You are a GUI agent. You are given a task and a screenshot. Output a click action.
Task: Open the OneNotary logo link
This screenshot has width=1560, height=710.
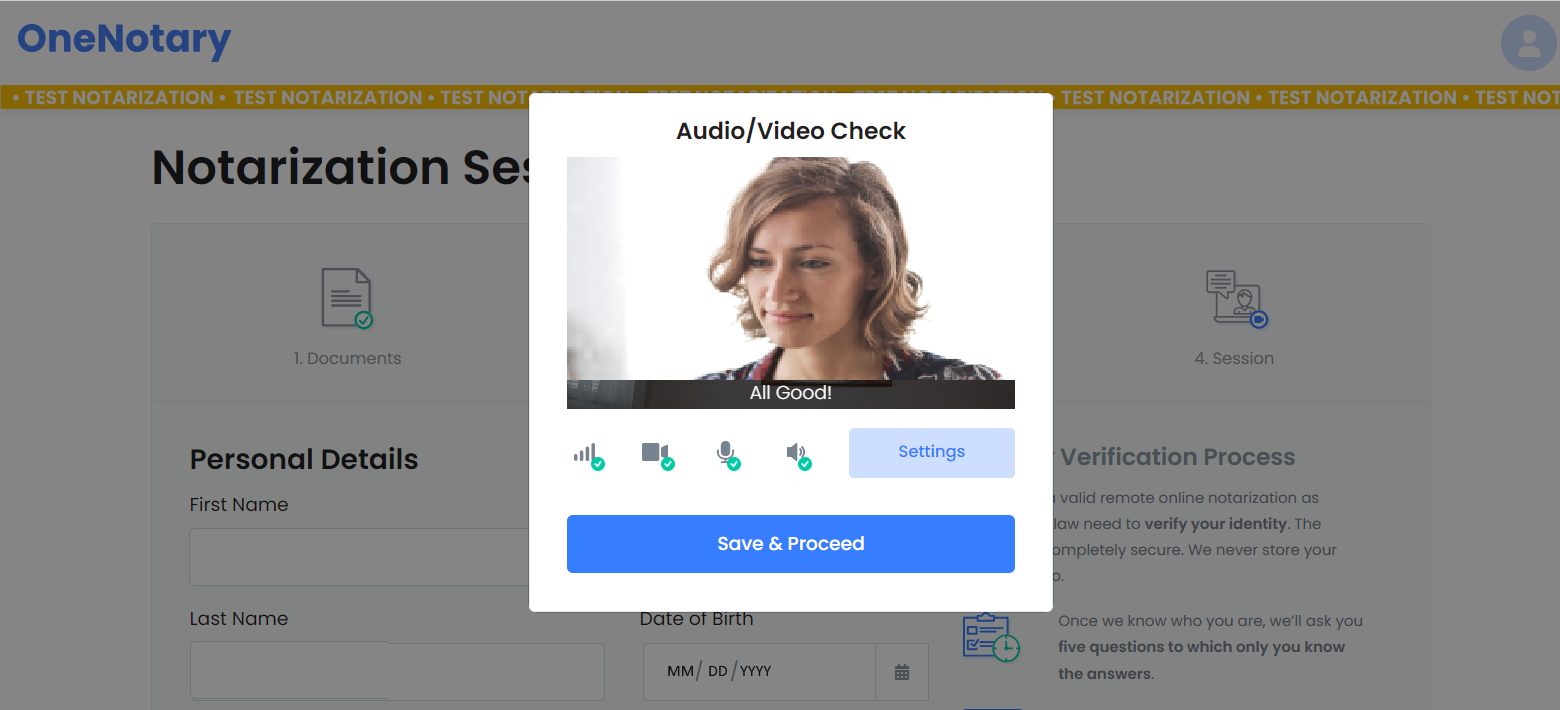pos(122,40)
